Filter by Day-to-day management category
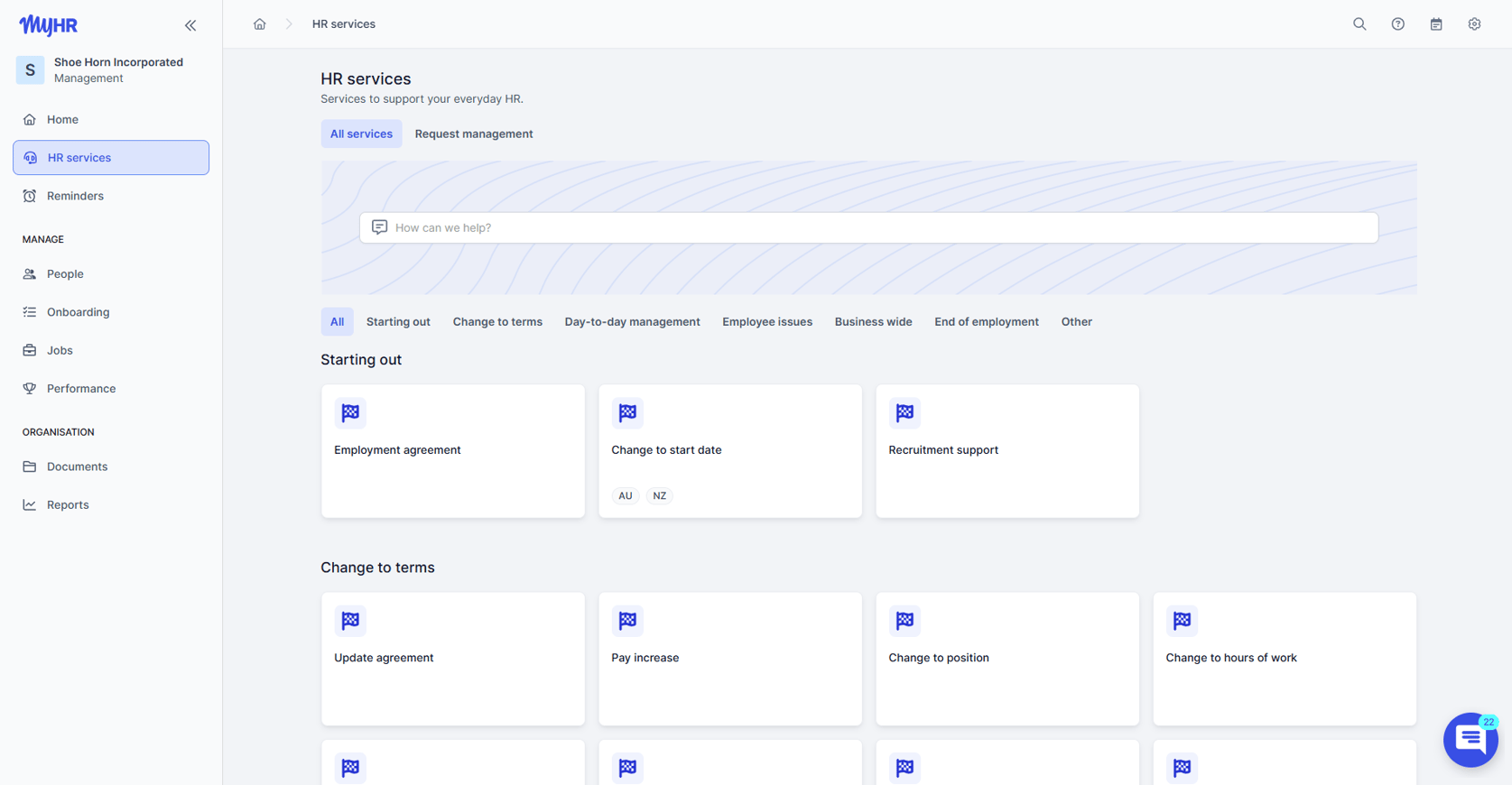 point(632,321)
